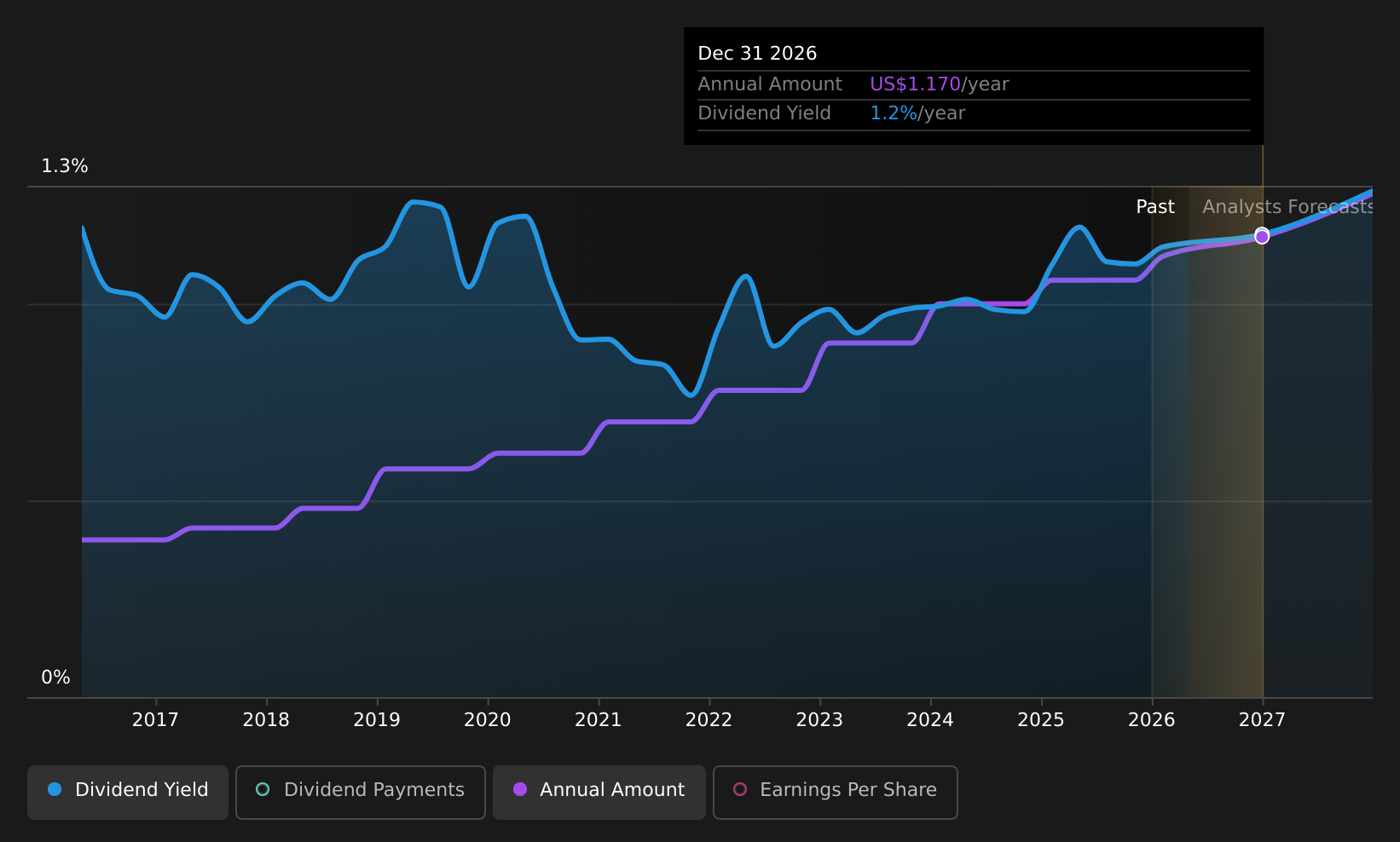Click the 1.3% y-axis label

65,166
